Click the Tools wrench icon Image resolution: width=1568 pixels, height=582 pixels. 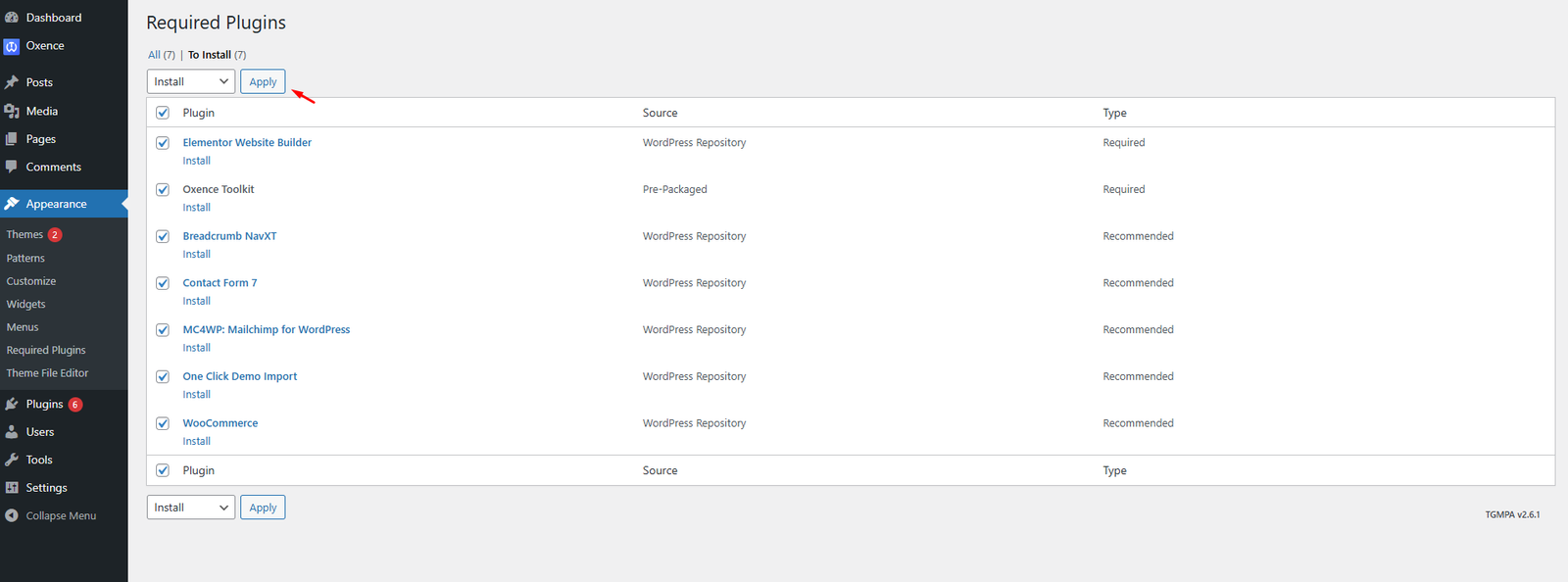[12, 460]
